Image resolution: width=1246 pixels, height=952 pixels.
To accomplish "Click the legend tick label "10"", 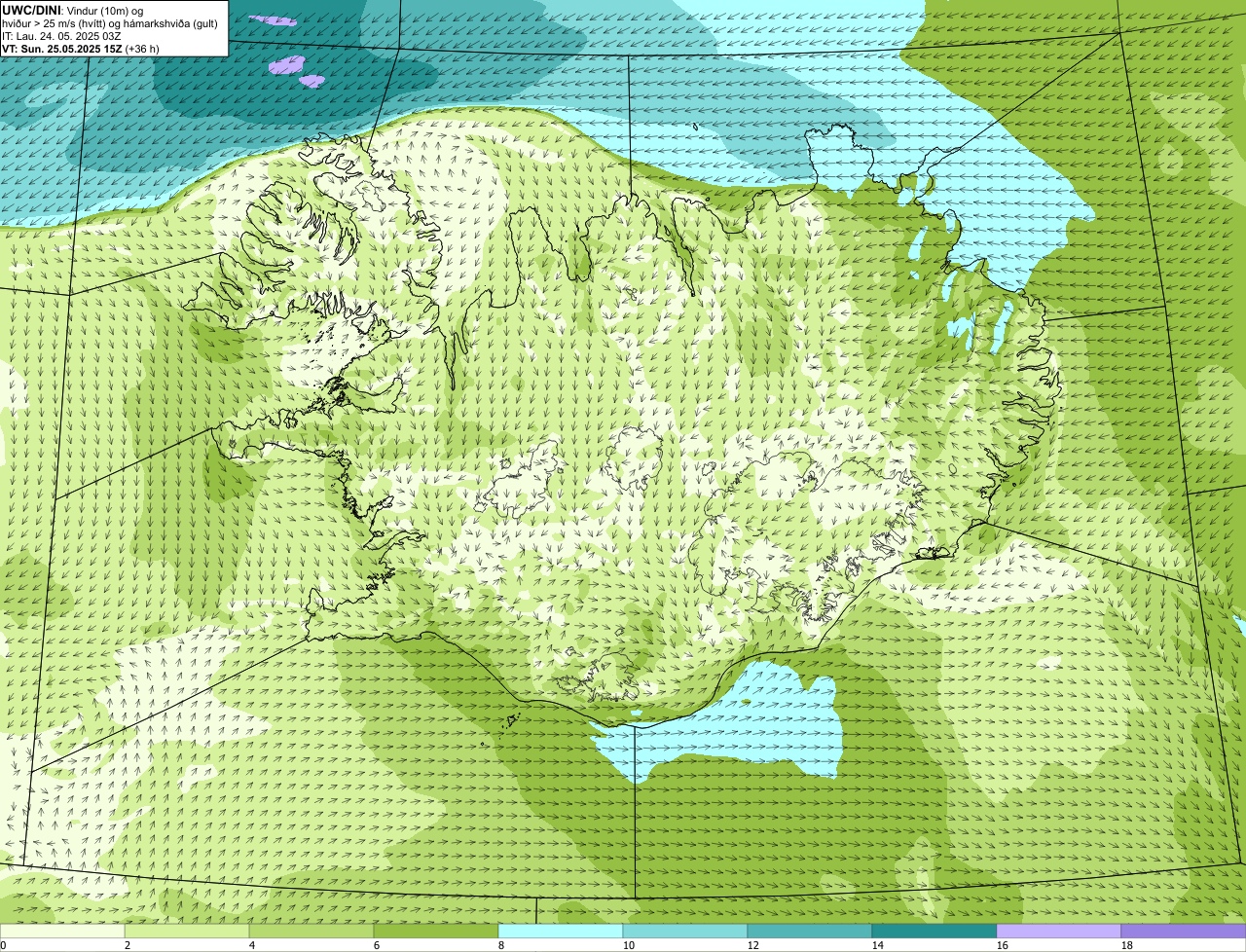I will (629, 945).
